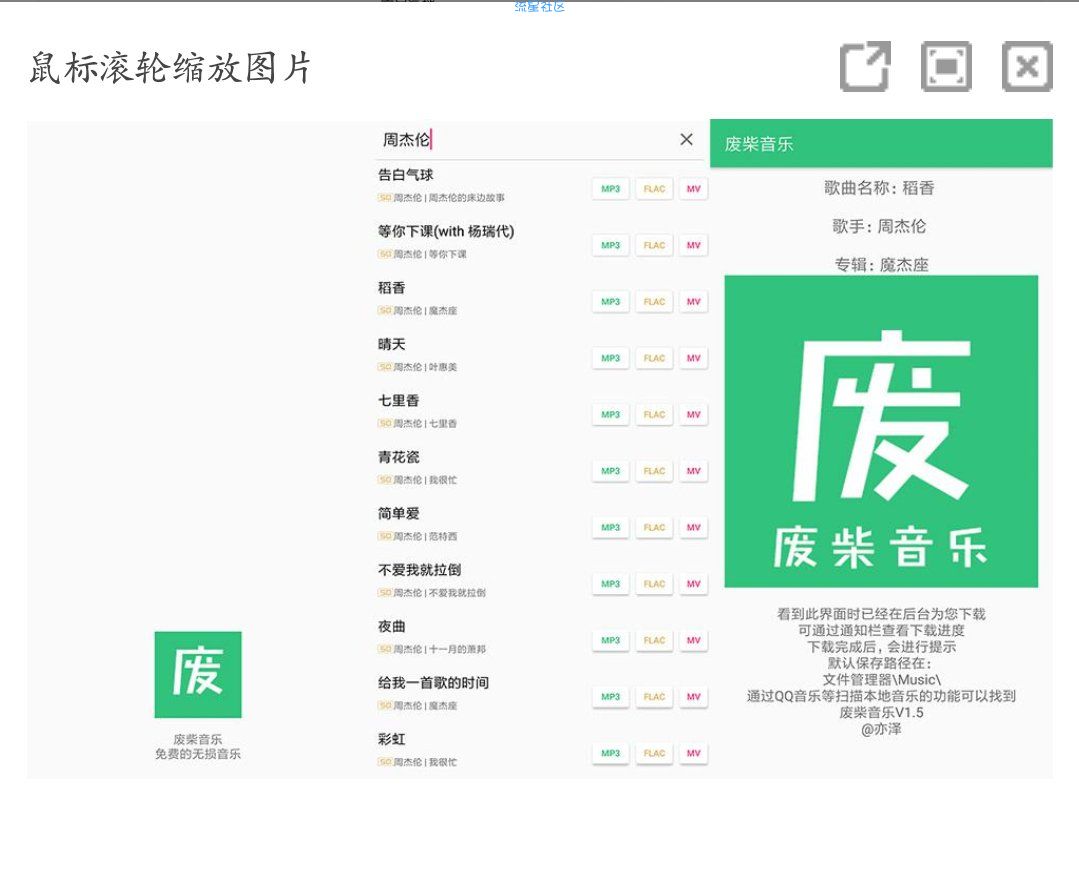Select song title 稻香
Image resolution: width=1079 pixels, height=894 pixels.
(x=392, y=288)
